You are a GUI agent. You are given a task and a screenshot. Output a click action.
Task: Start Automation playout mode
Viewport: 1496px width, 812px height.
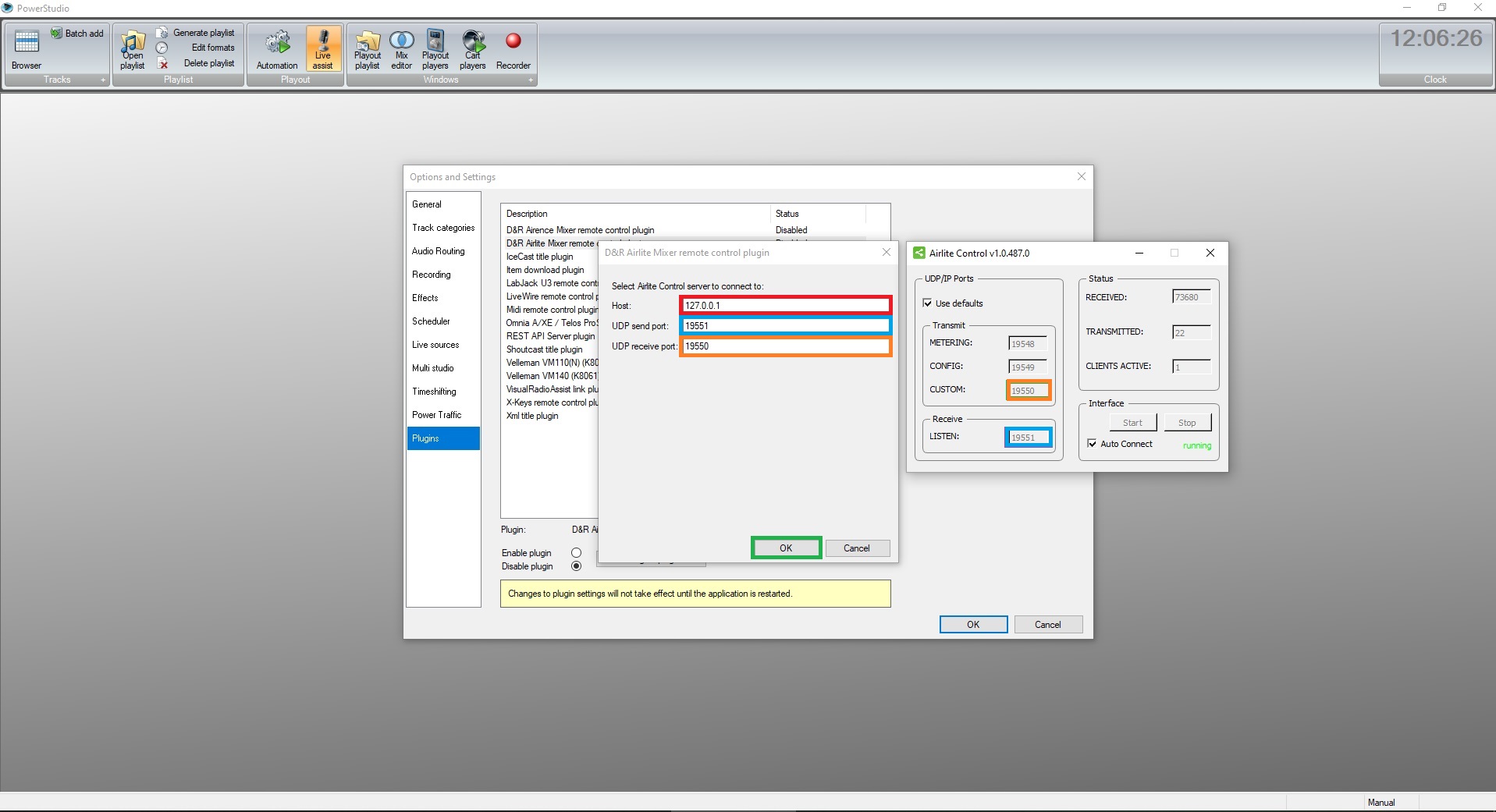tap(277, 49)
